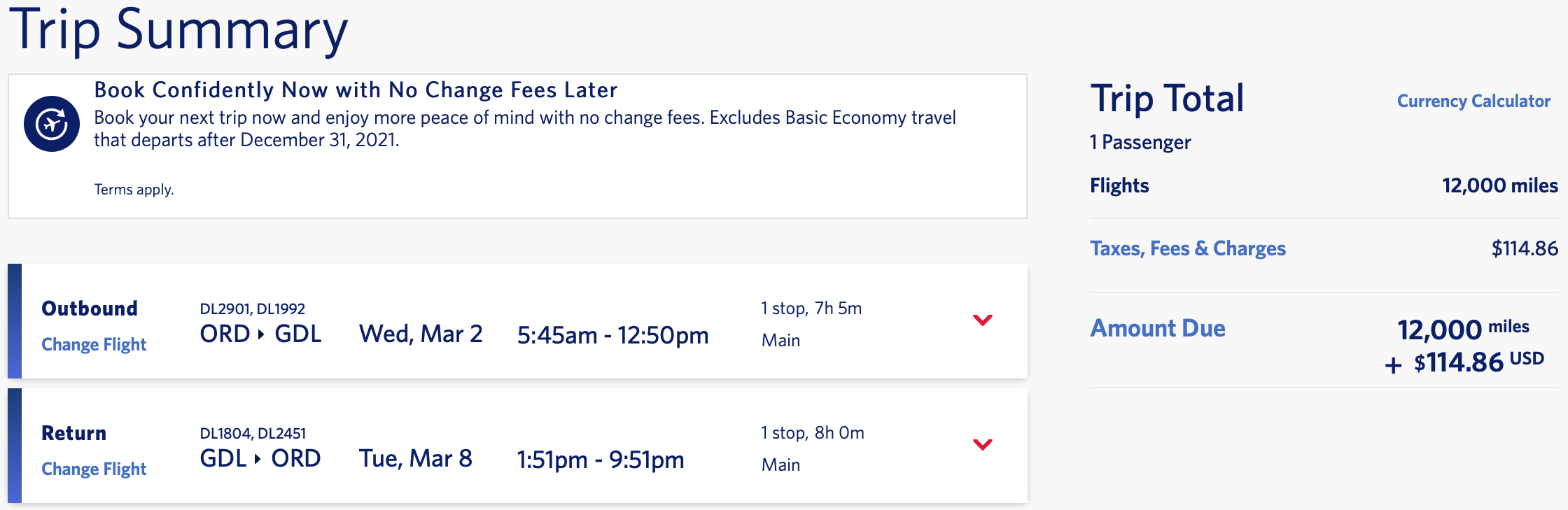Viewport: 1568px width, 510px height.
Task: Click the Main cabin label on Outbound
Action: [779, 340]
